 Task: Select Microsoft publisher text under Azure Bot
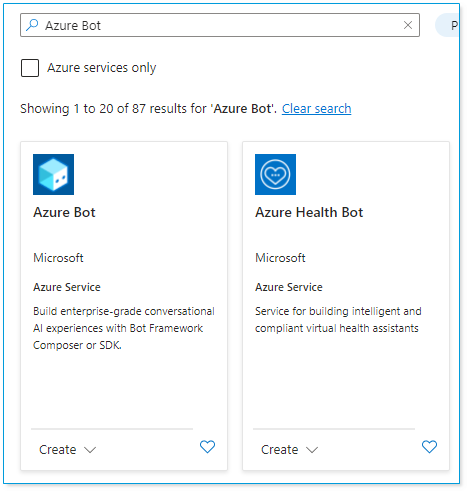tap(58, 258)
